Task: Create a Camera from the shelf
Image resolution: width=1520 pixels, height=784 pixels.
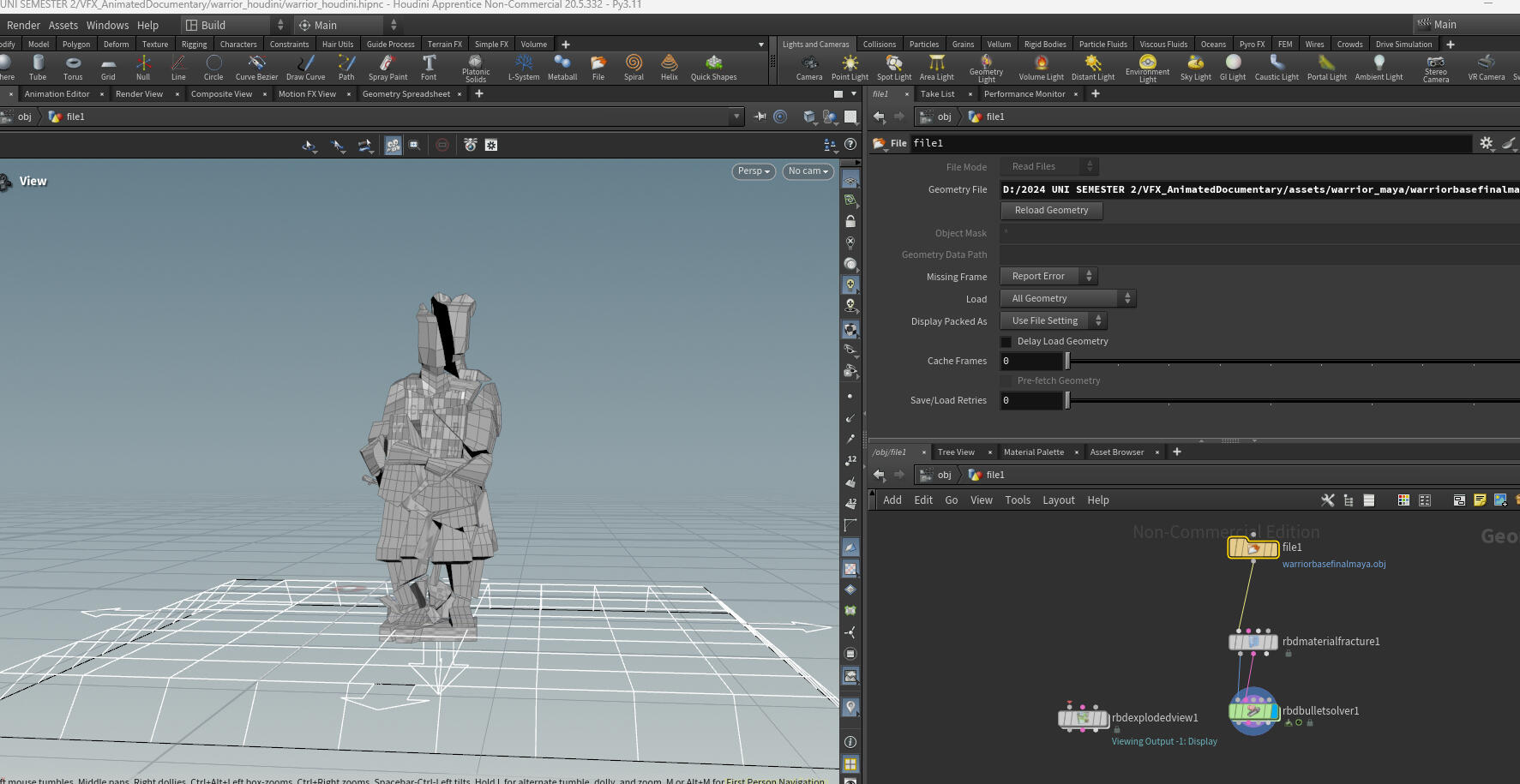Action: coord(808,64)
